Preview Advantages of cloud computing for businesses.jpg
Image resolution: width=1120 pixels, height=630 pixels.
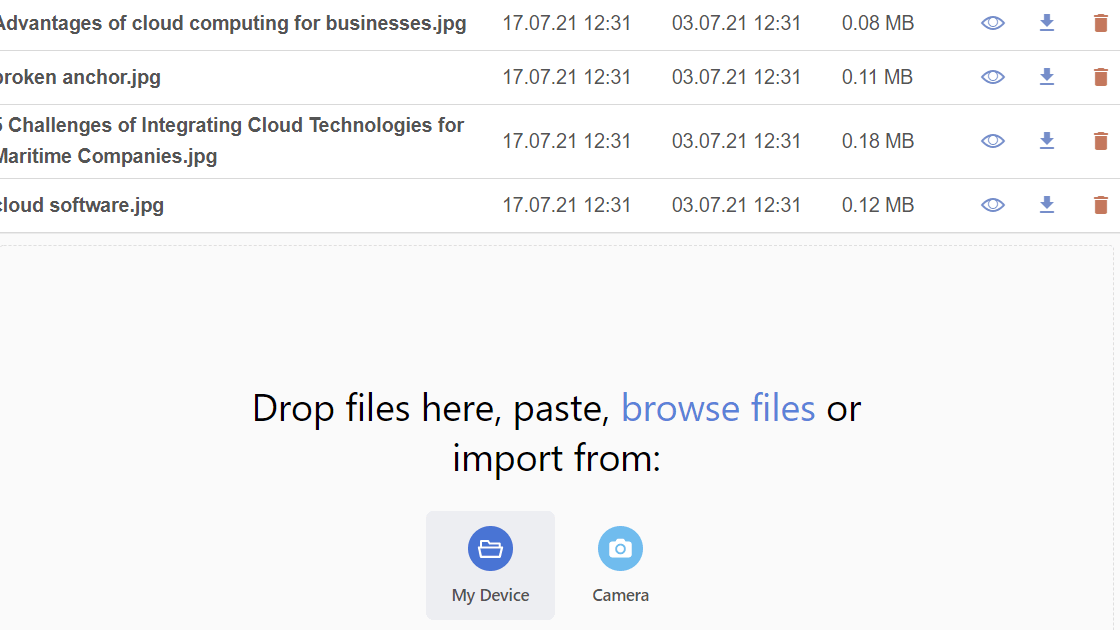[x=992, y=22]
